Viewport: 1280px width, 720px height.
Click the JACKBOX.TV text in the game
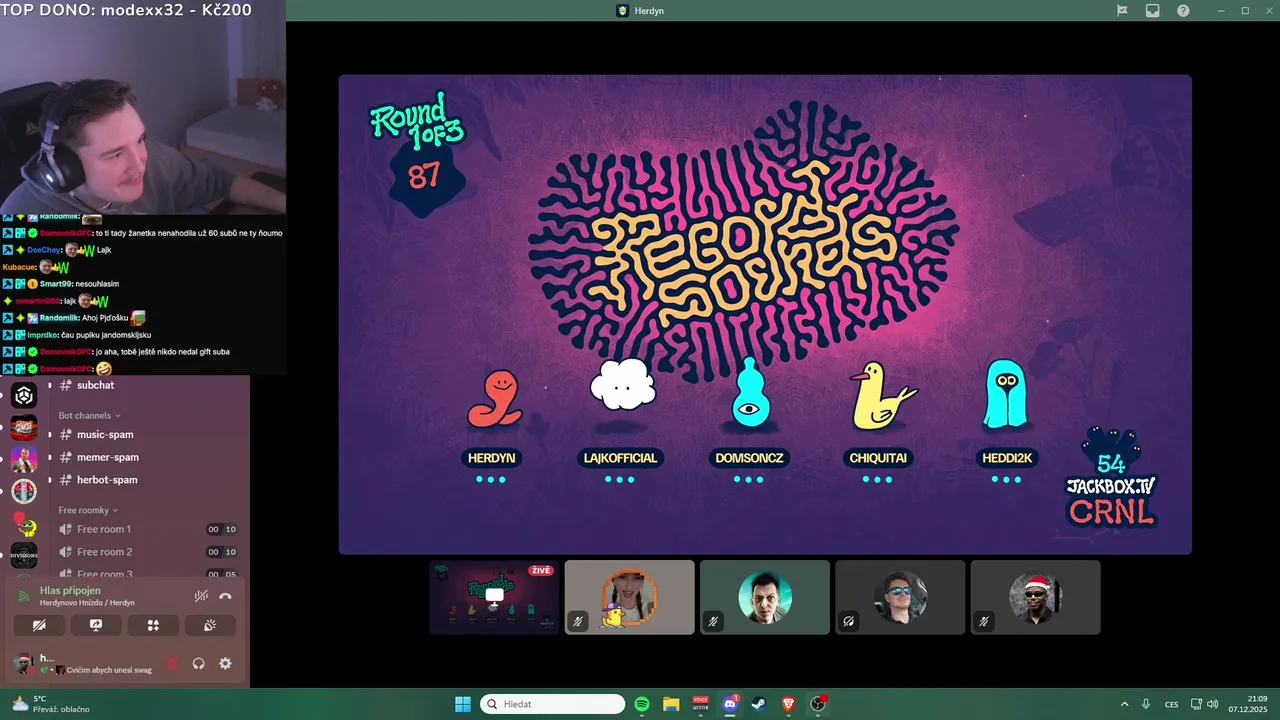(x=1111, y=486)
